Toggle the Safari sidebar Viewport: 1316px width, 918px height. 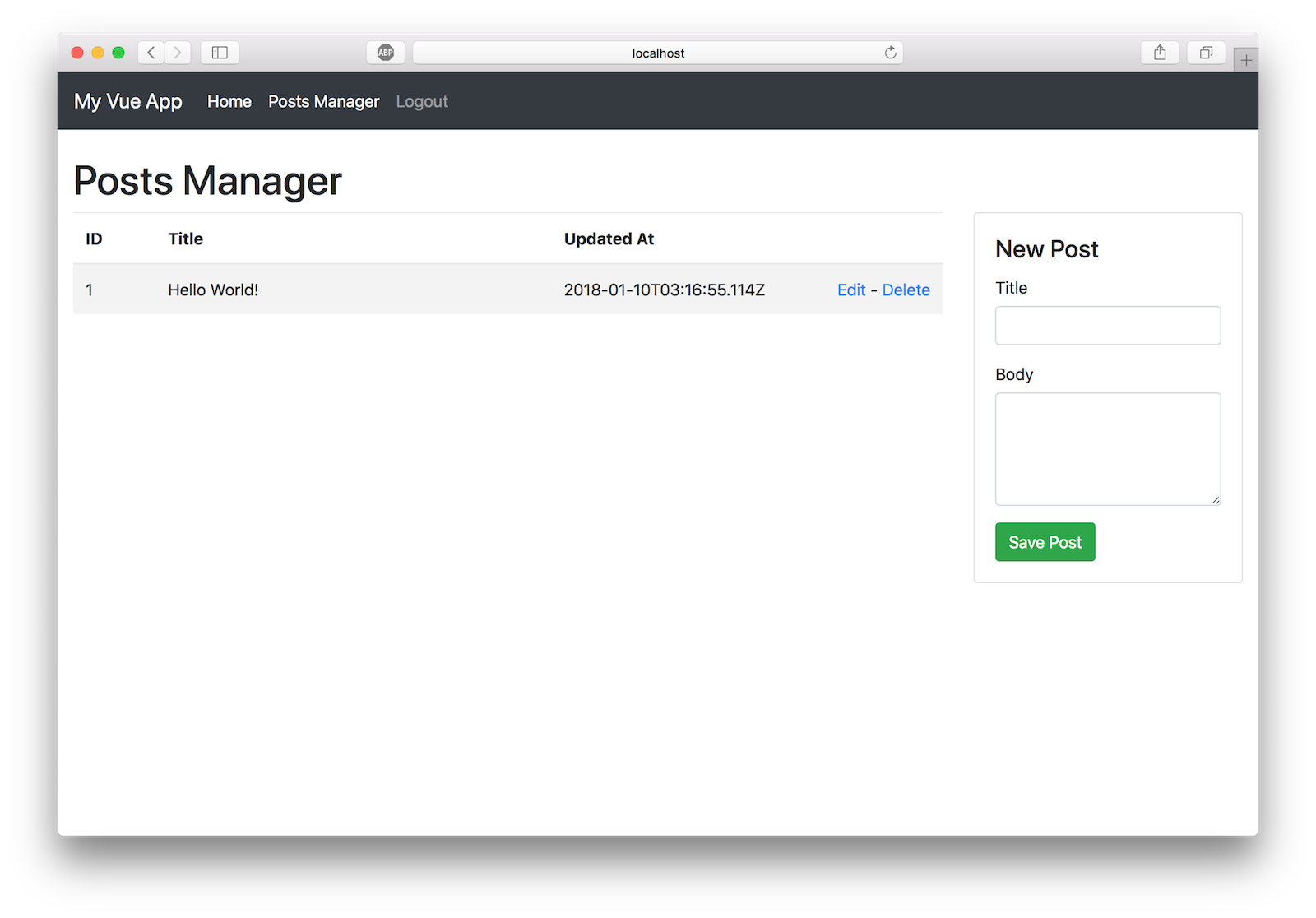(220, 52)
